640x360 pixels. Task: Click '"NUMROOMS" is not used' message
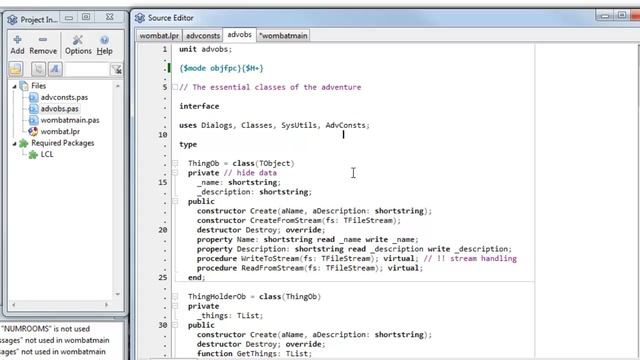[45, 329]
